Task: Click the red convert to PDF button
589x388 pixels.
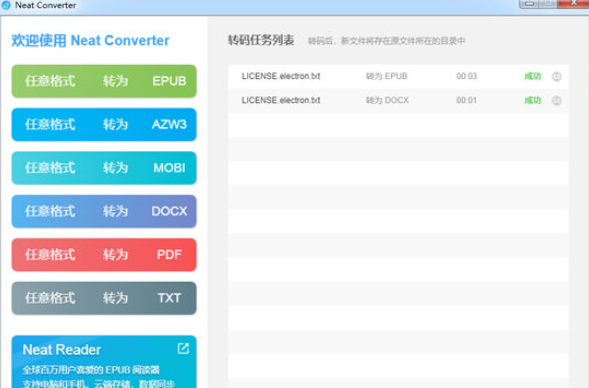Action: tap(104, 255)
